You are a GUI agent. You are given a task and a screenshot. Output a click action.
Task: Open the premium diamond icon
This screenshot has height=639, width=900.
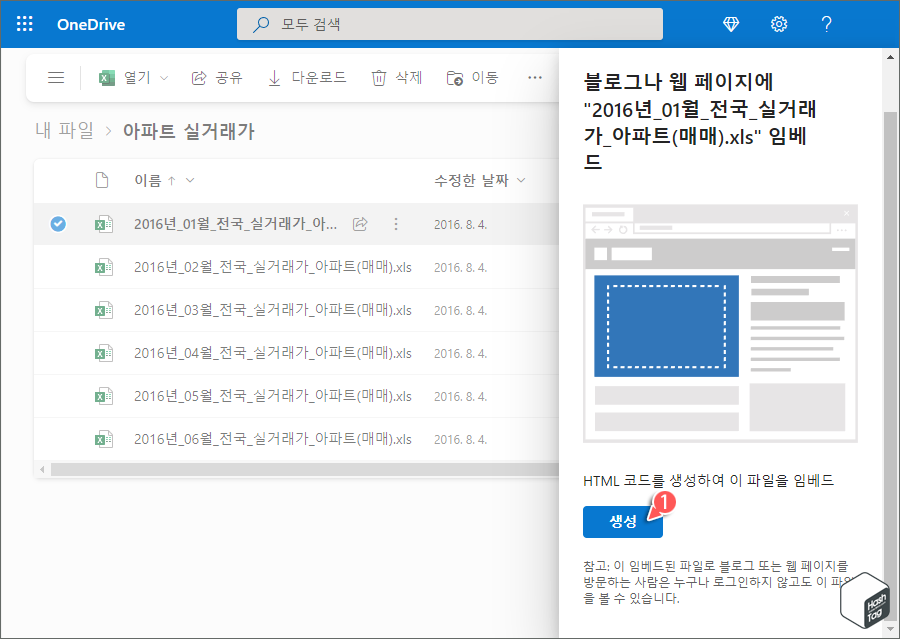[731, 24]
